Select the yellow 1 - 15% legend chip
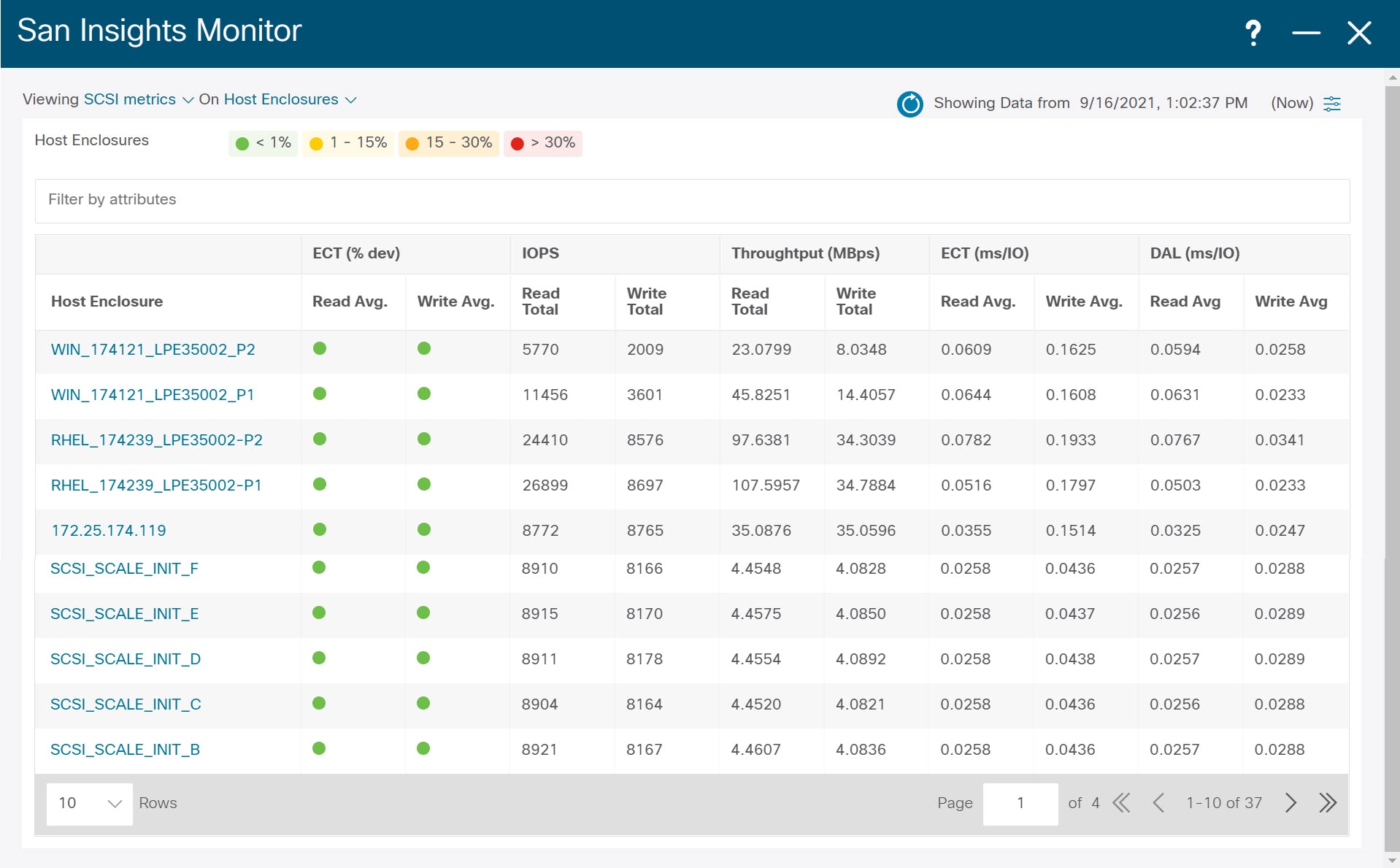 pos(348,143)
